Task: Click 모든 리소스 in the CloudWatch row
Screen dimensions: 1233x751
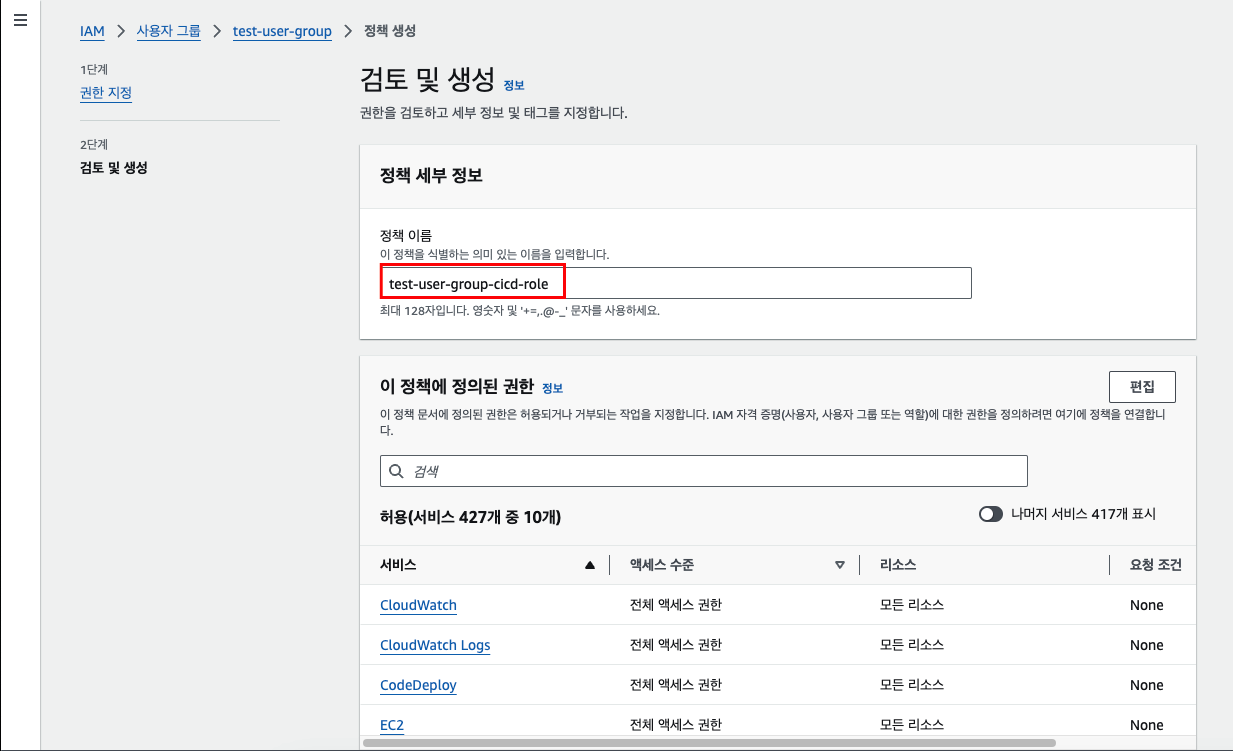Action: tap(912, 605)
